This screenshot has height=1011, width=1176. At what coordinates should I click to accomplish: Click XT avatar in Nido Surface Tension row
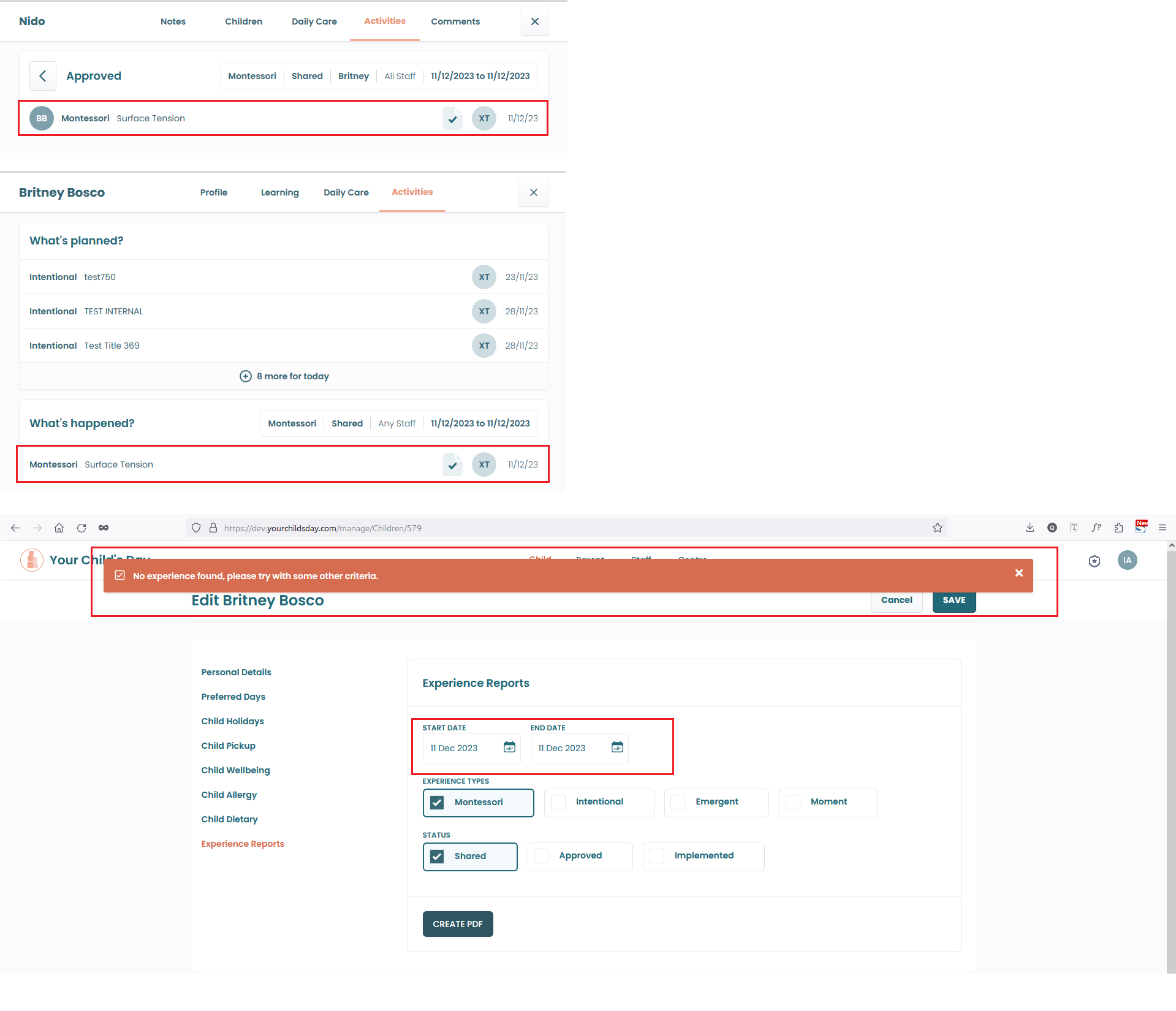point(484,118)
